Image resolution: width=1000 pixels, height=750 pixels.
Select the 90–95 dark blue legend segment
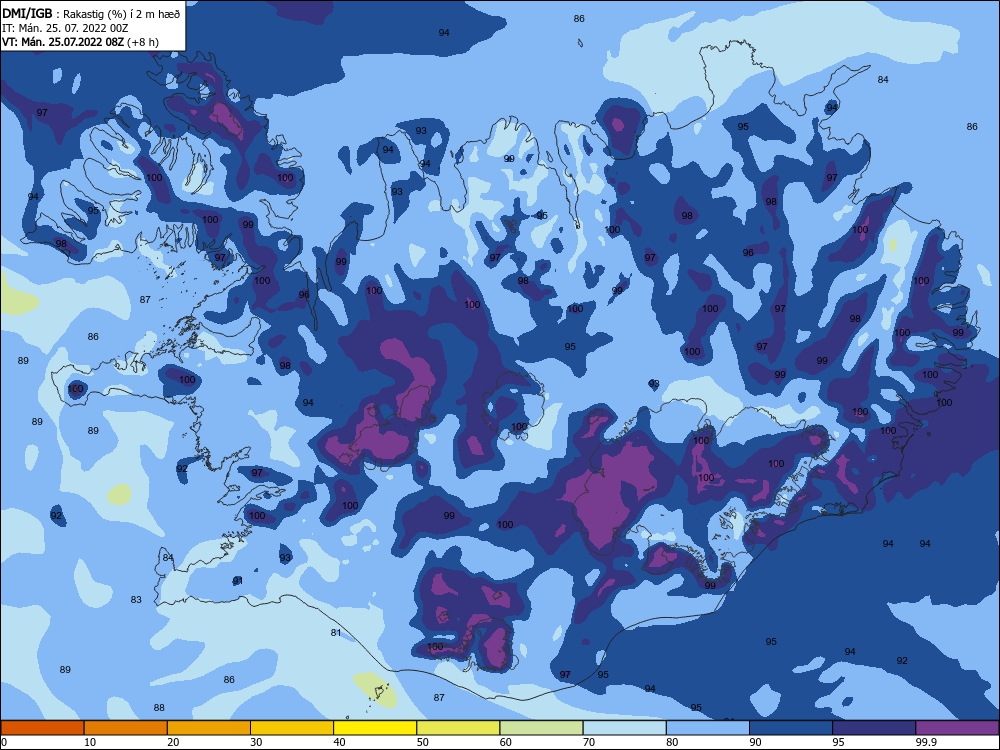(791, 728)
